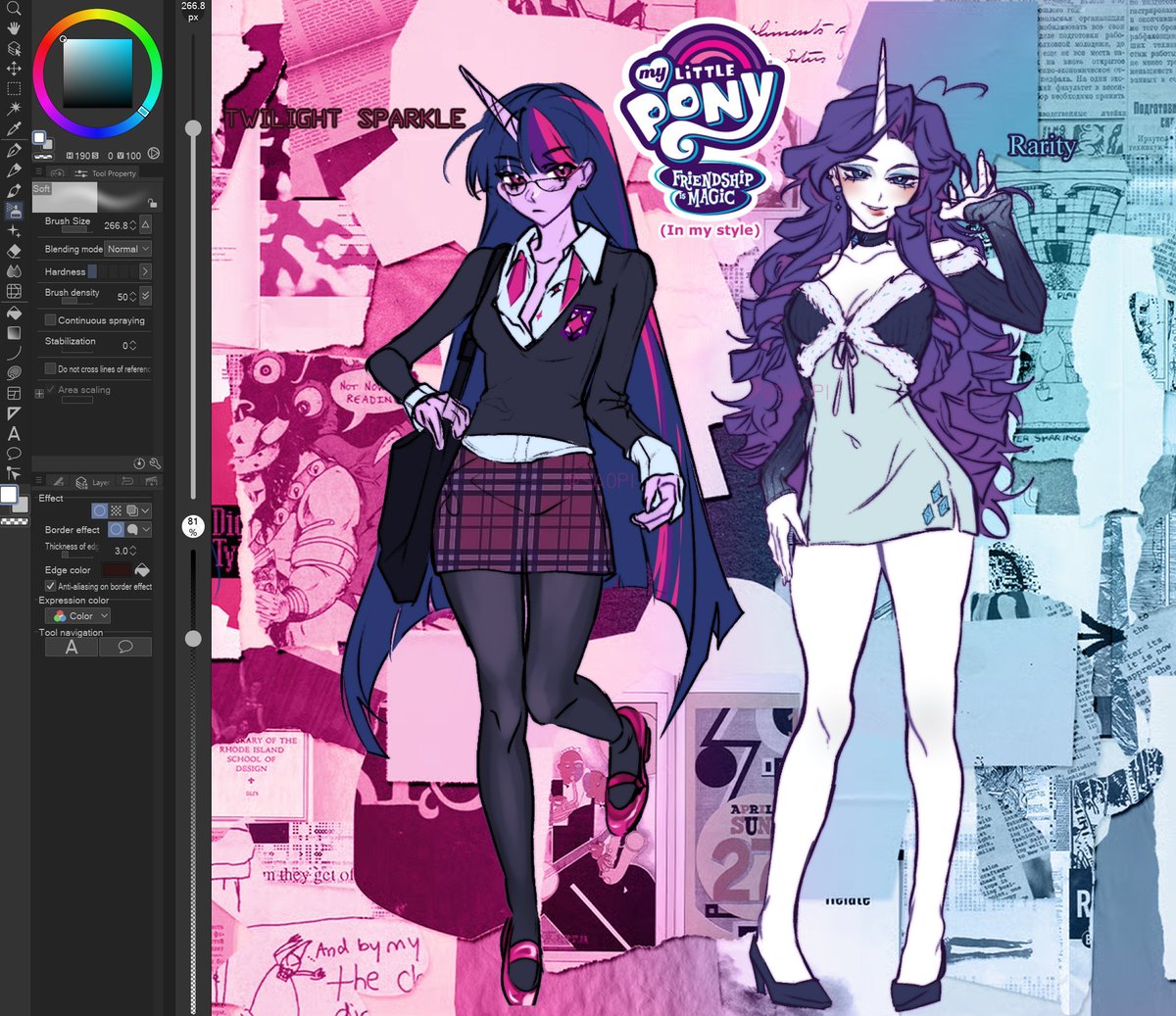Screen dimensions: 1176x1016
Task: Switch to tab left of Tool Property
Action: 57,173
